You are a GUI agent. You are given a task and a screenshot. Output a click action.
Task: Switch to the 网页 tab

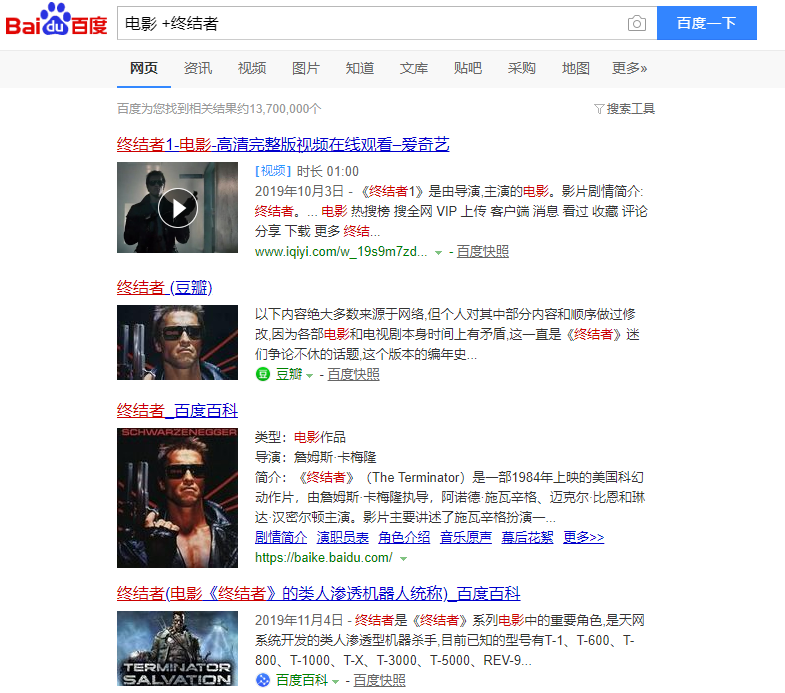pos(144,68)
